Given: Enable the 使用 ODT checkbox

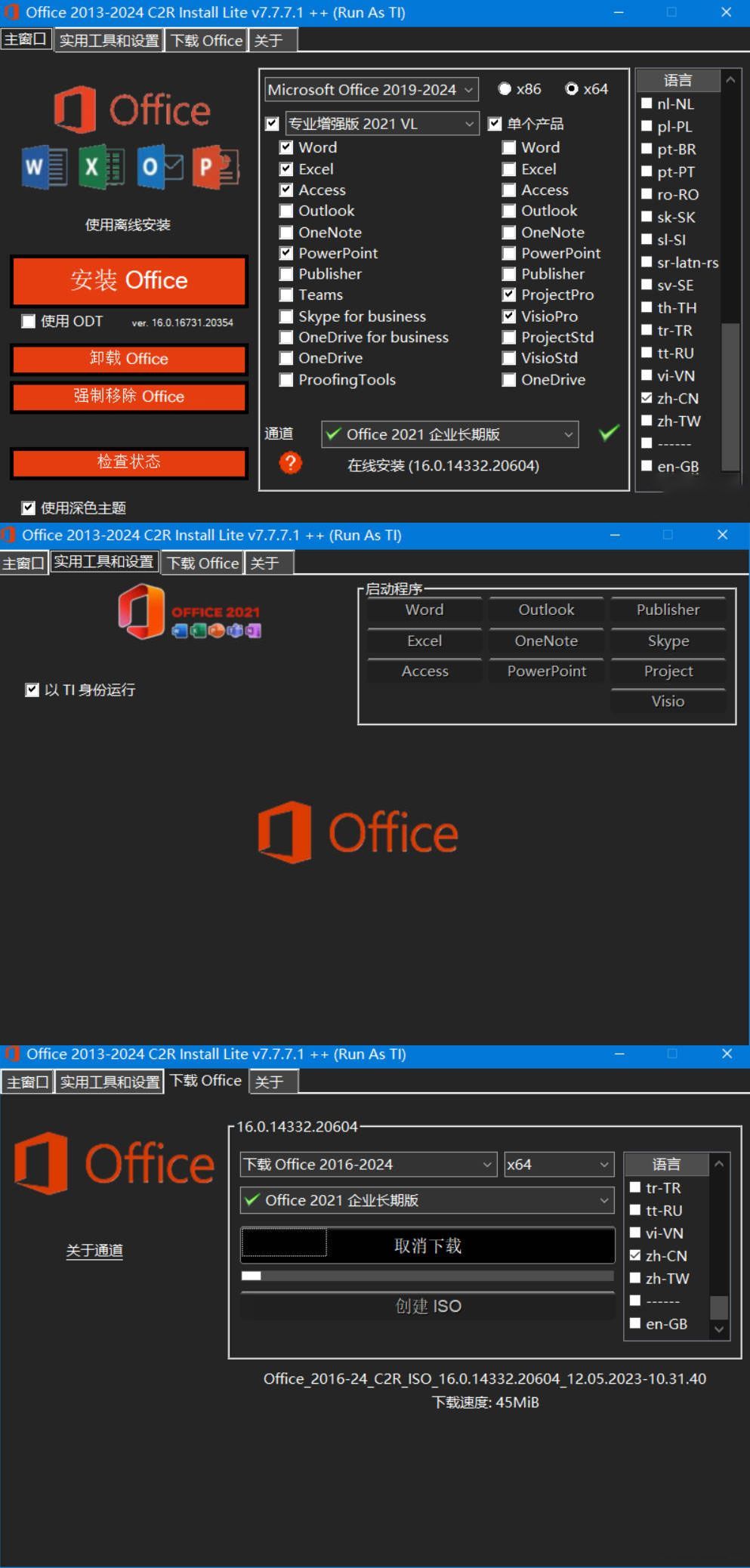Looking at the screenshot, I should click(29, 322).
